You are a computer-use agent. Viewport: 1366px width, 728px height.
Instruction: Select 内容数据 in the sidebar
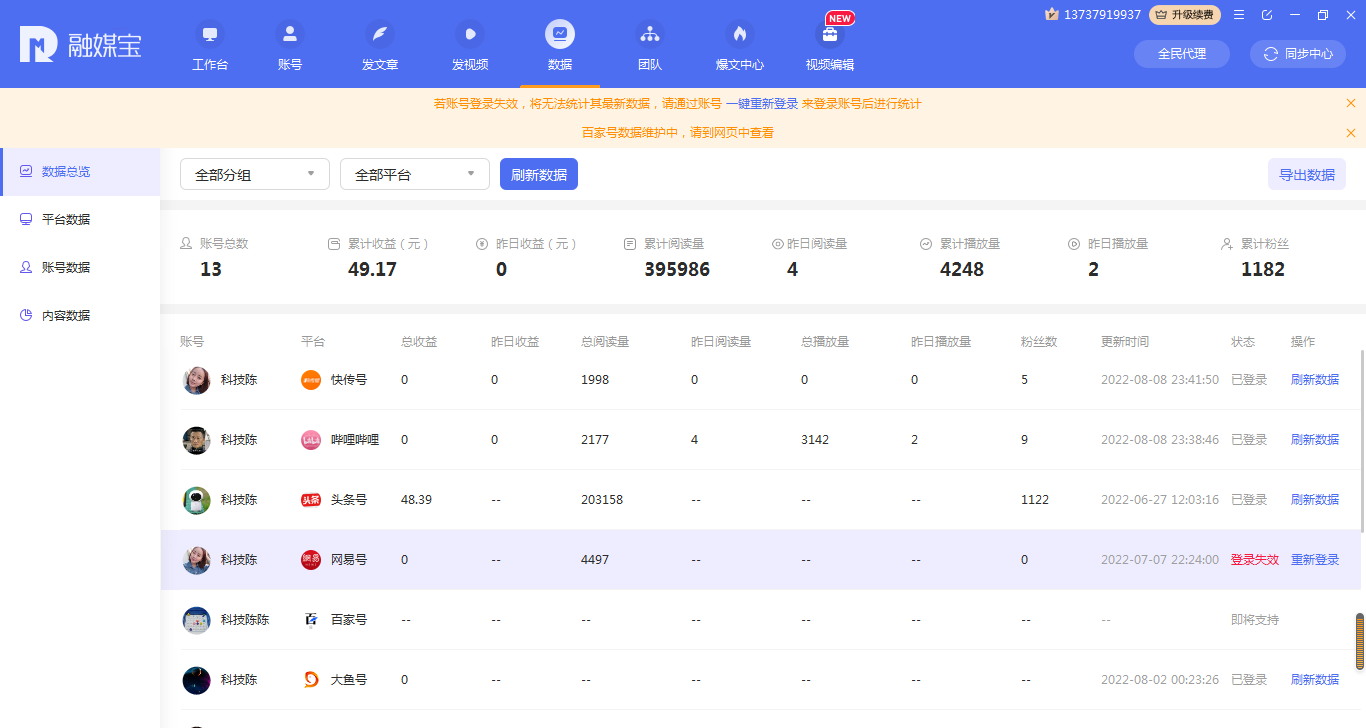(x=80, y=316)
